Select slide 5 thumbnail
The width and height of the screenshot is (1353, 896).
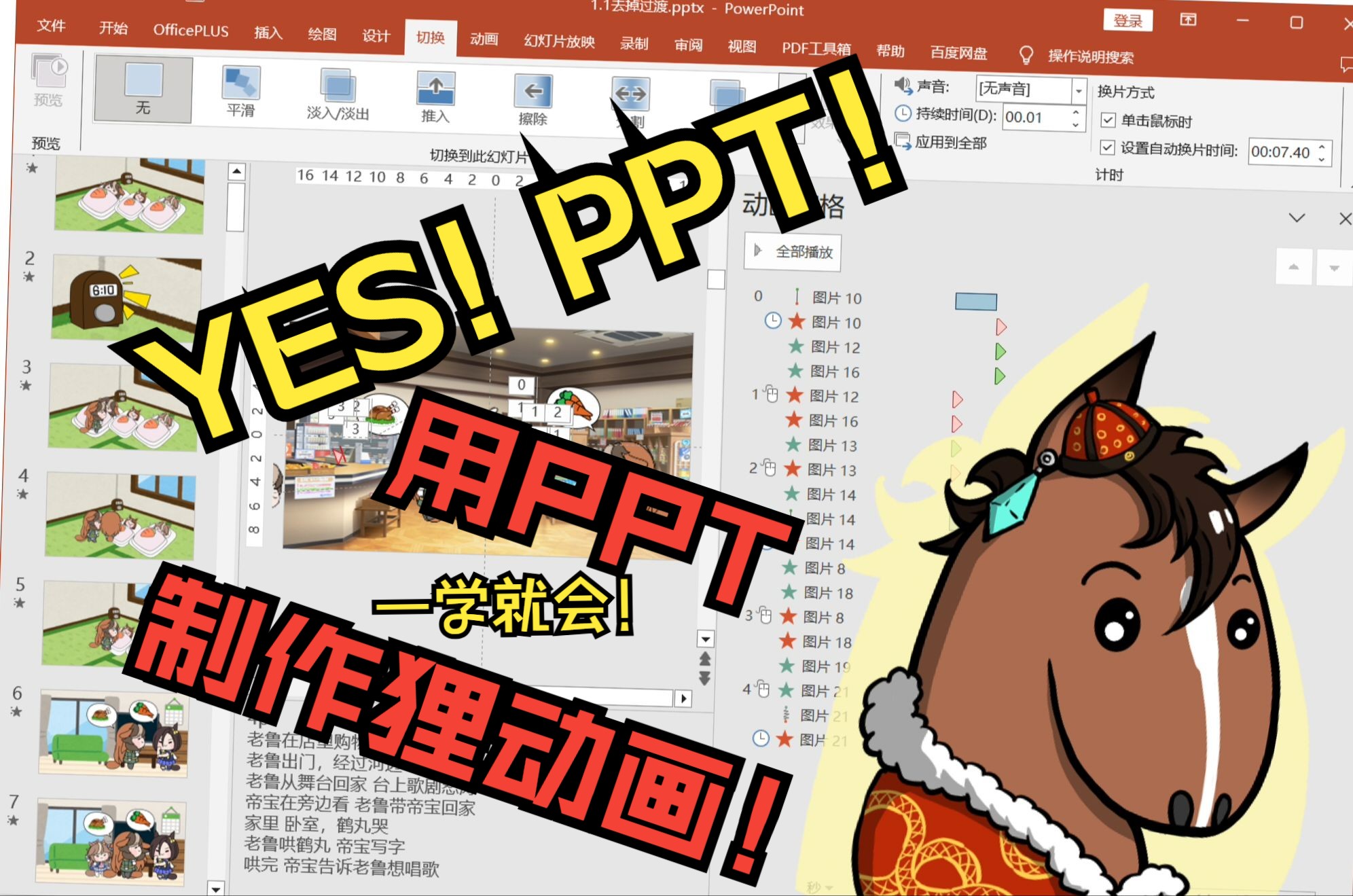(95, 624)
